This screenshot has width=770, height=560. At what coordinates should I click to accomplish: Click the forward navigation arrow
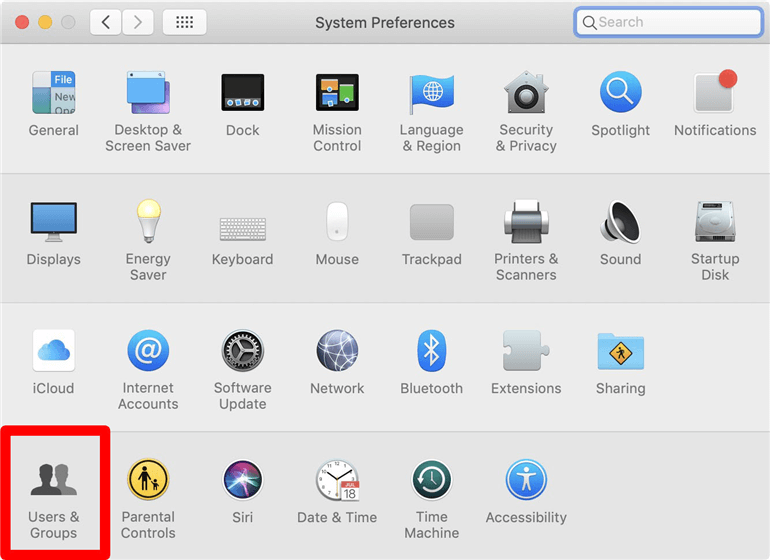[138, 22]
